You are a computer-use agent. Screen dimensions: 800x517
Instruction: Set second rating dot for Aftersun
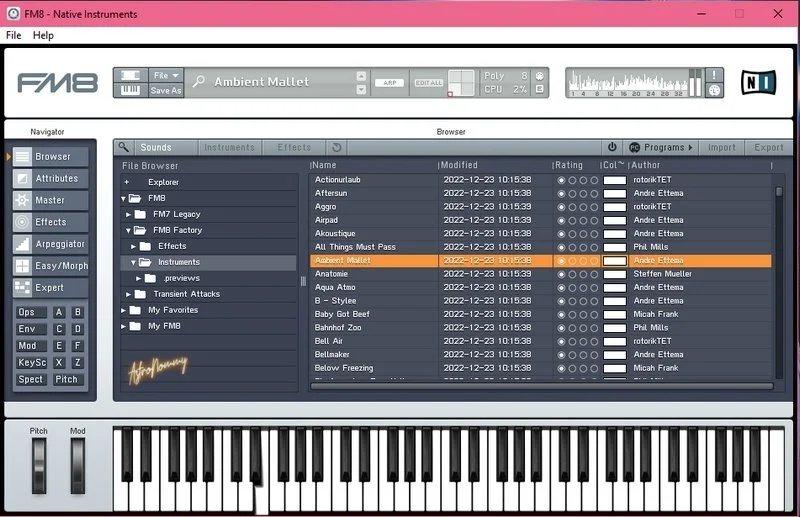click(572, 194)
